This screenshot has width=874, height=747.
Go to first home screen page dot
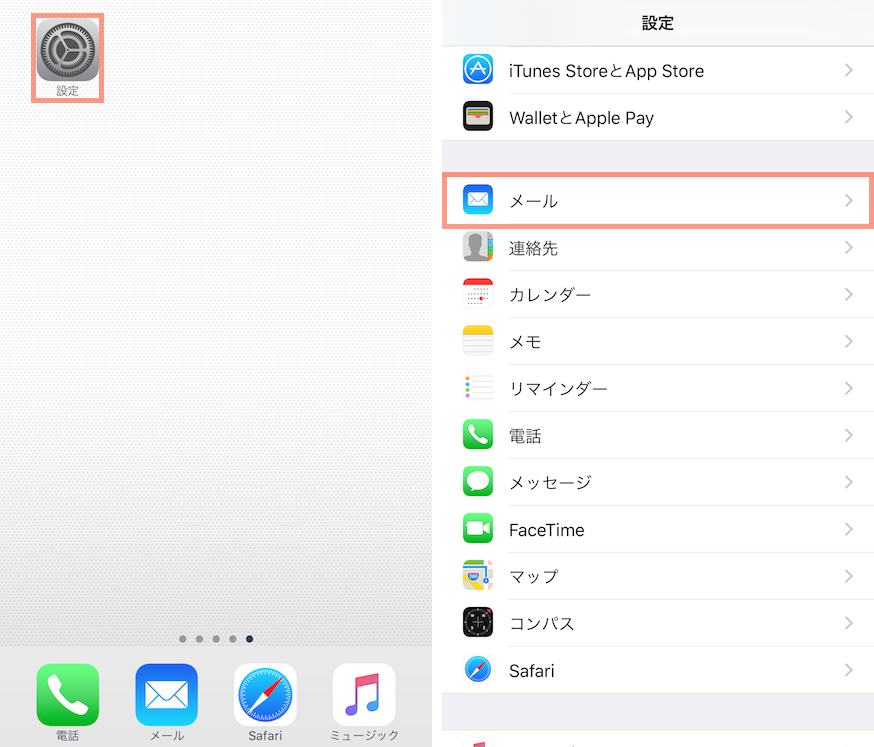pos(183,639)
